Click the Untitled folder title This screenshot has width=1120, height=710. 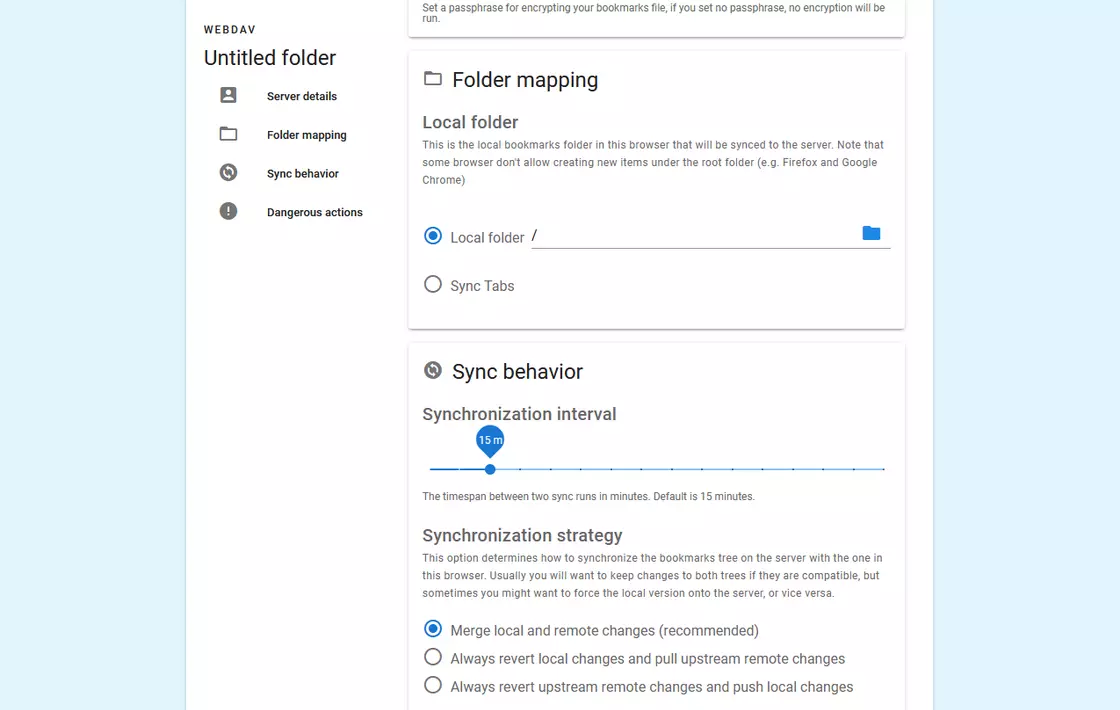click(270, 58)
